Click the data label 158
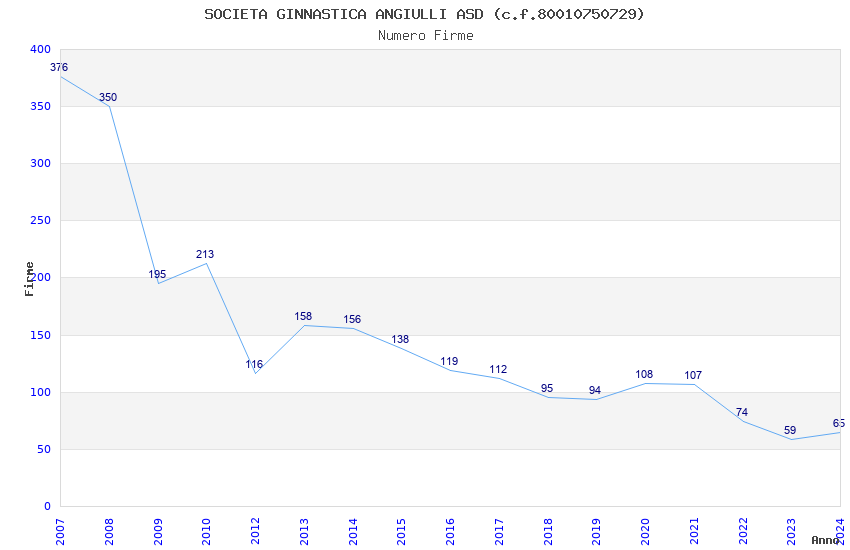The height and width of the screenshot is (550, 850). 303,316
